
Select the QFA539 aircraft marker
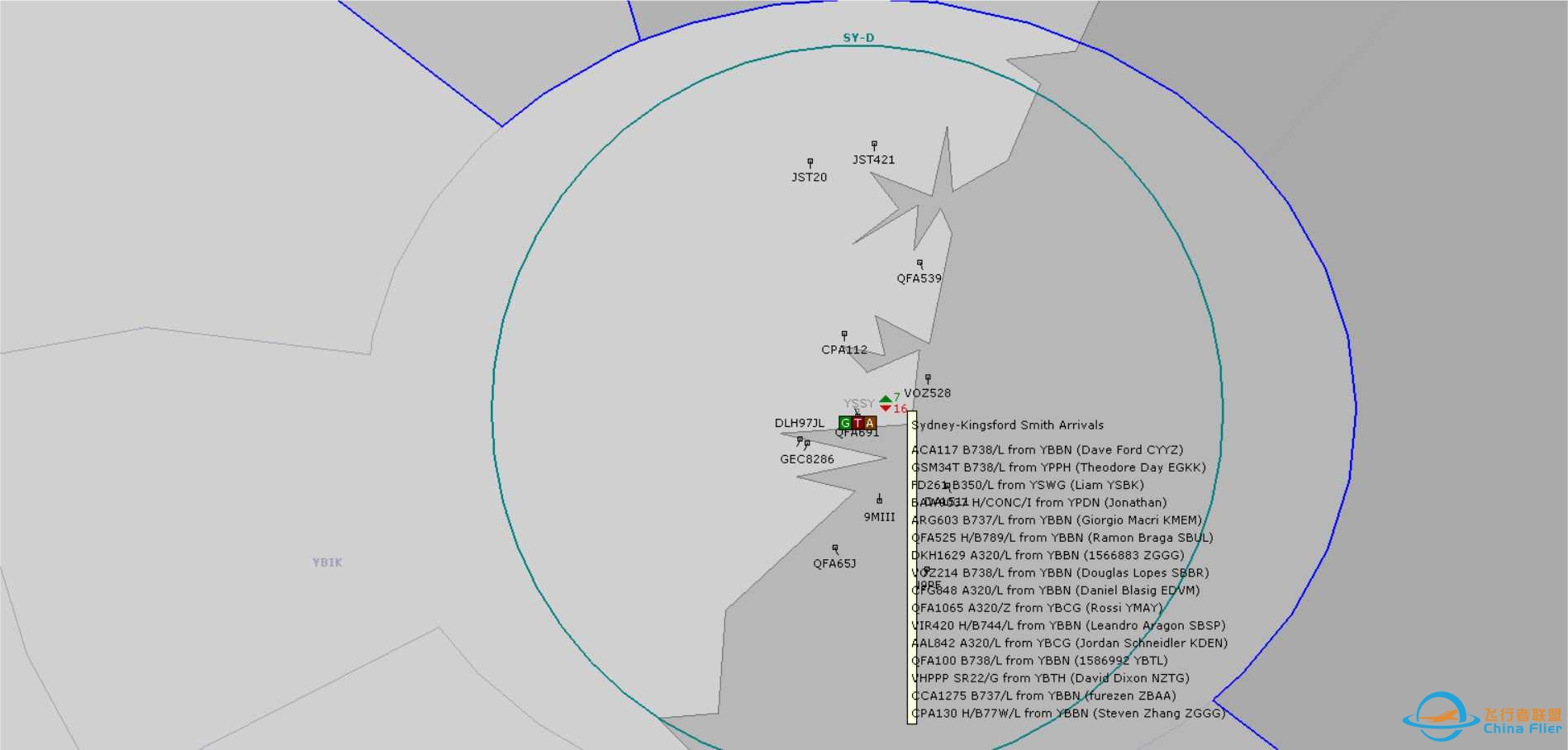(919, 263)
